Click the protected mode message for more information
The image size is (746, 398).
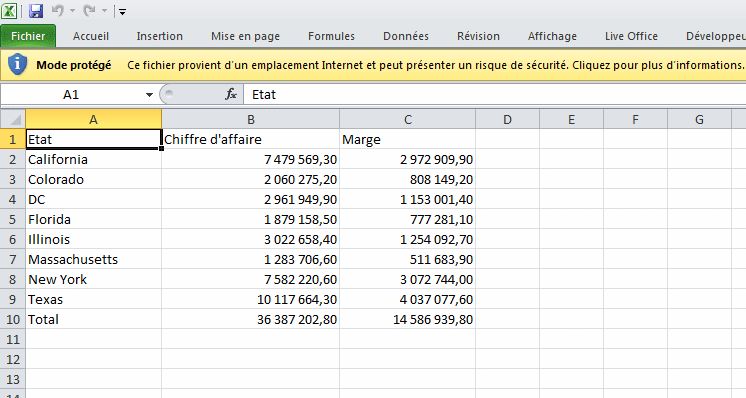(436, 65)
